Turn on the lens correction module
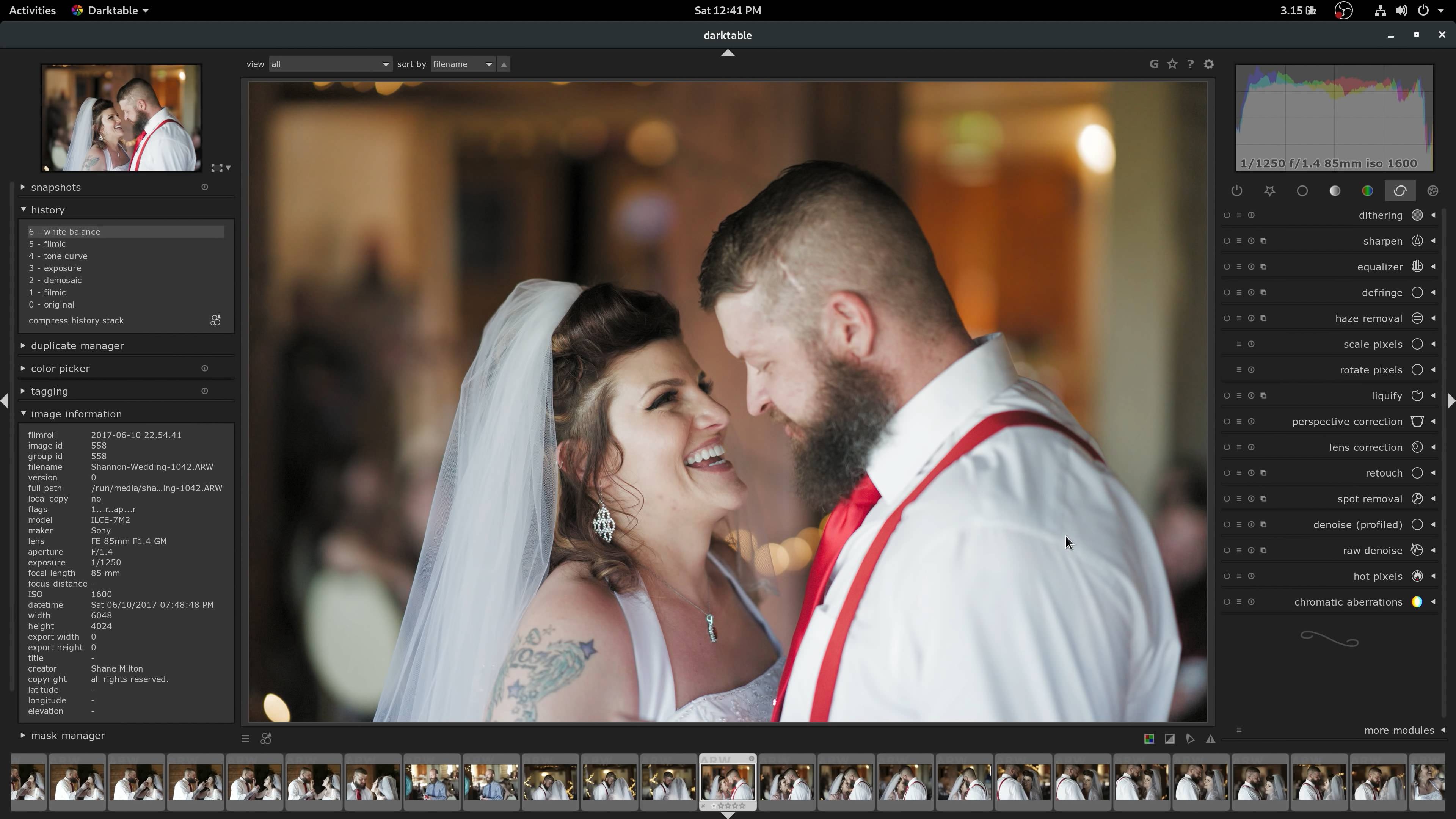The width and height of the screenshot is (1456, 819). pos(1227,447)
